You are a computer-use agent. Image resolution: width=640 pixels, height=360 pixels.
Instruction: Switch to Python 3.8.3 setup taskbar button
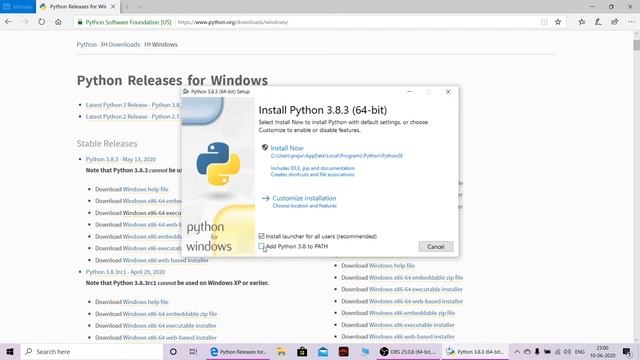pos(475,351)
